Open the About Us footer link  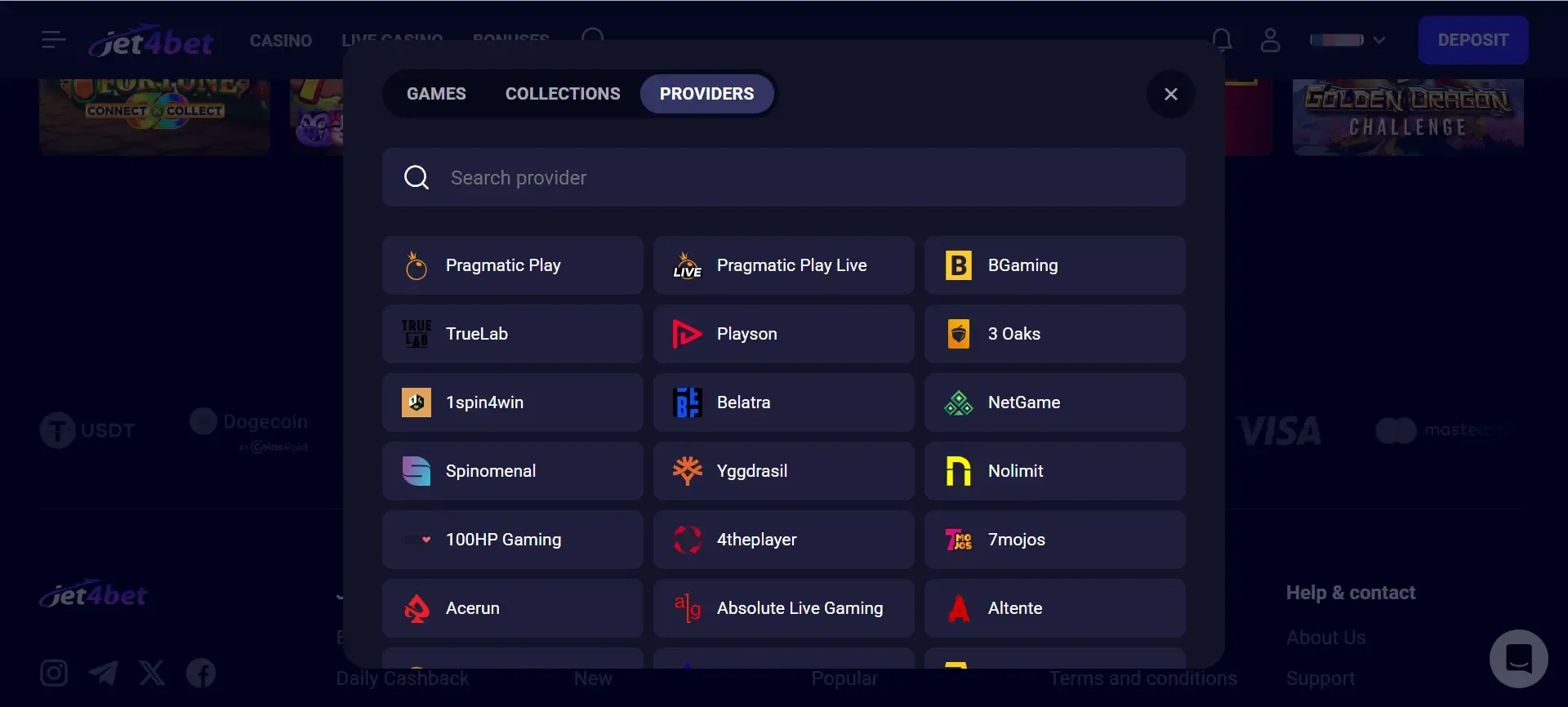pos(1325,638)
